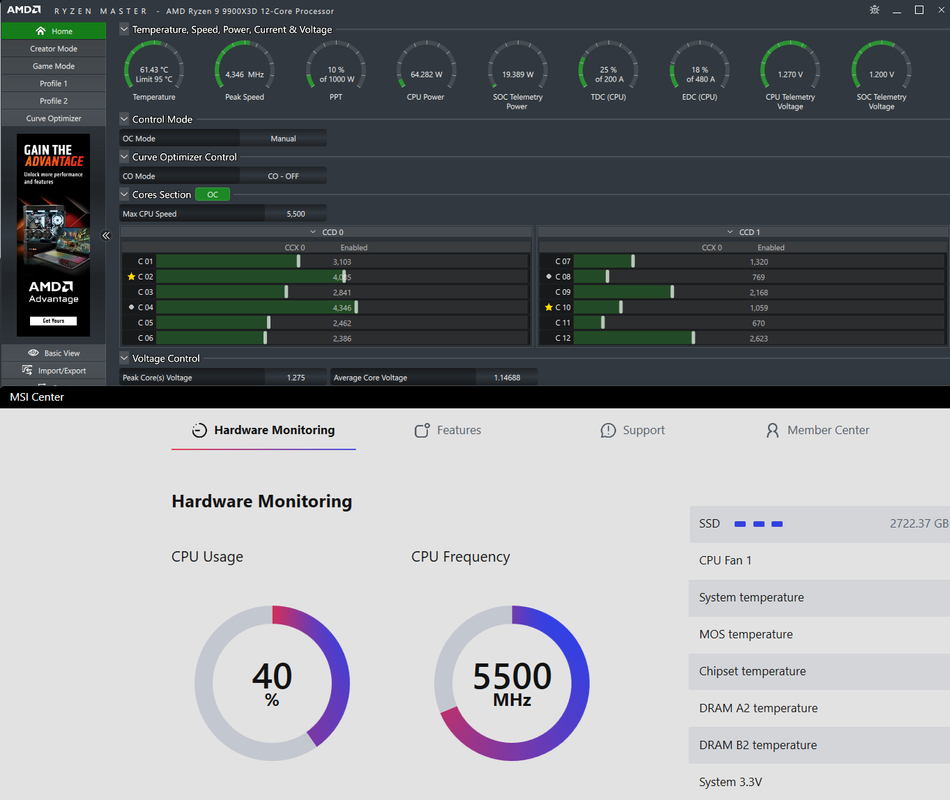Select CPU Fan 1 row

820,561
